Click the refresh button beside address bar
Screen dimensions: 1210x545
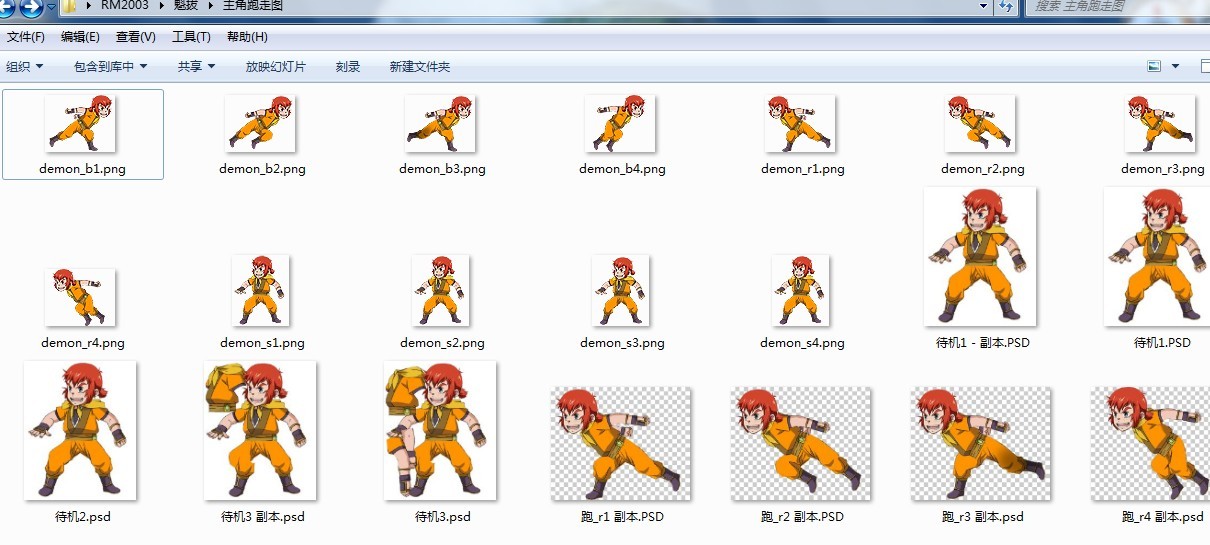pos(1006,6)
